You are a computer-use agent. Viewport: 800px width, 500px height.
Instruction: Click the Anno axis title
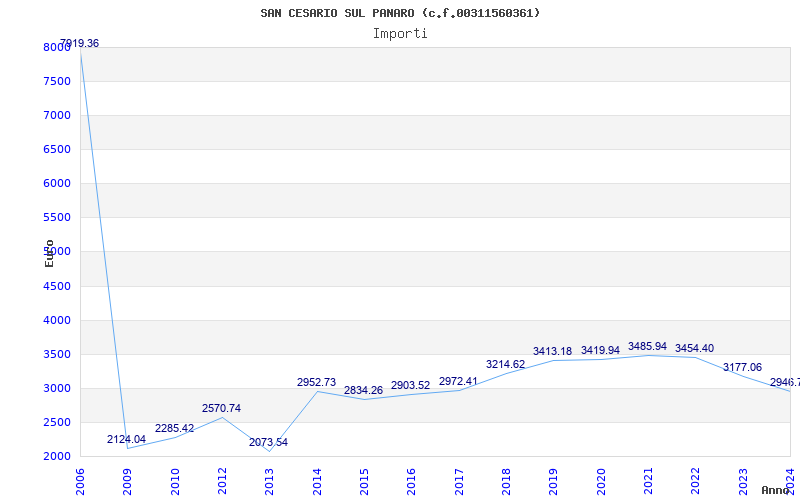pyautogui.click(x=775, y=490)
